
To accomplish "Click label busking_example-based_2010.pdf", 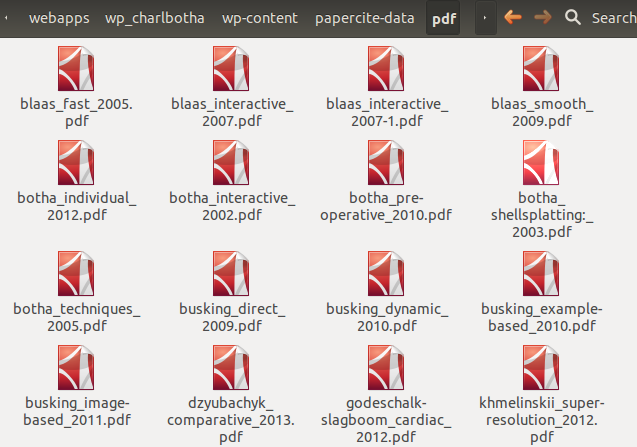I will [x=542, y=317].
